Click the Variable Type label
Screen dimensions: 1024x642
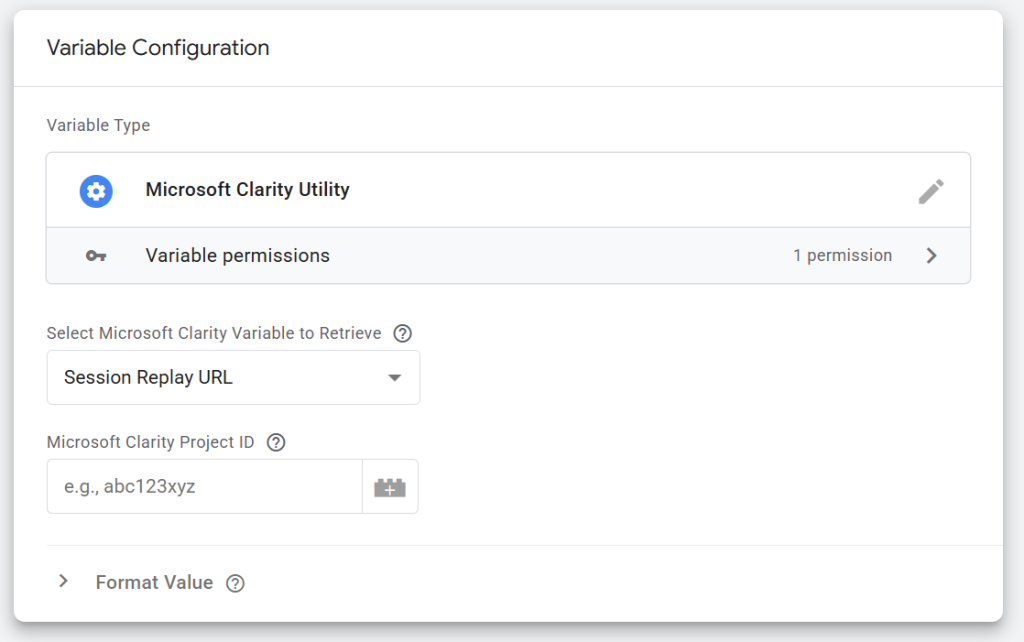[98, 125]
